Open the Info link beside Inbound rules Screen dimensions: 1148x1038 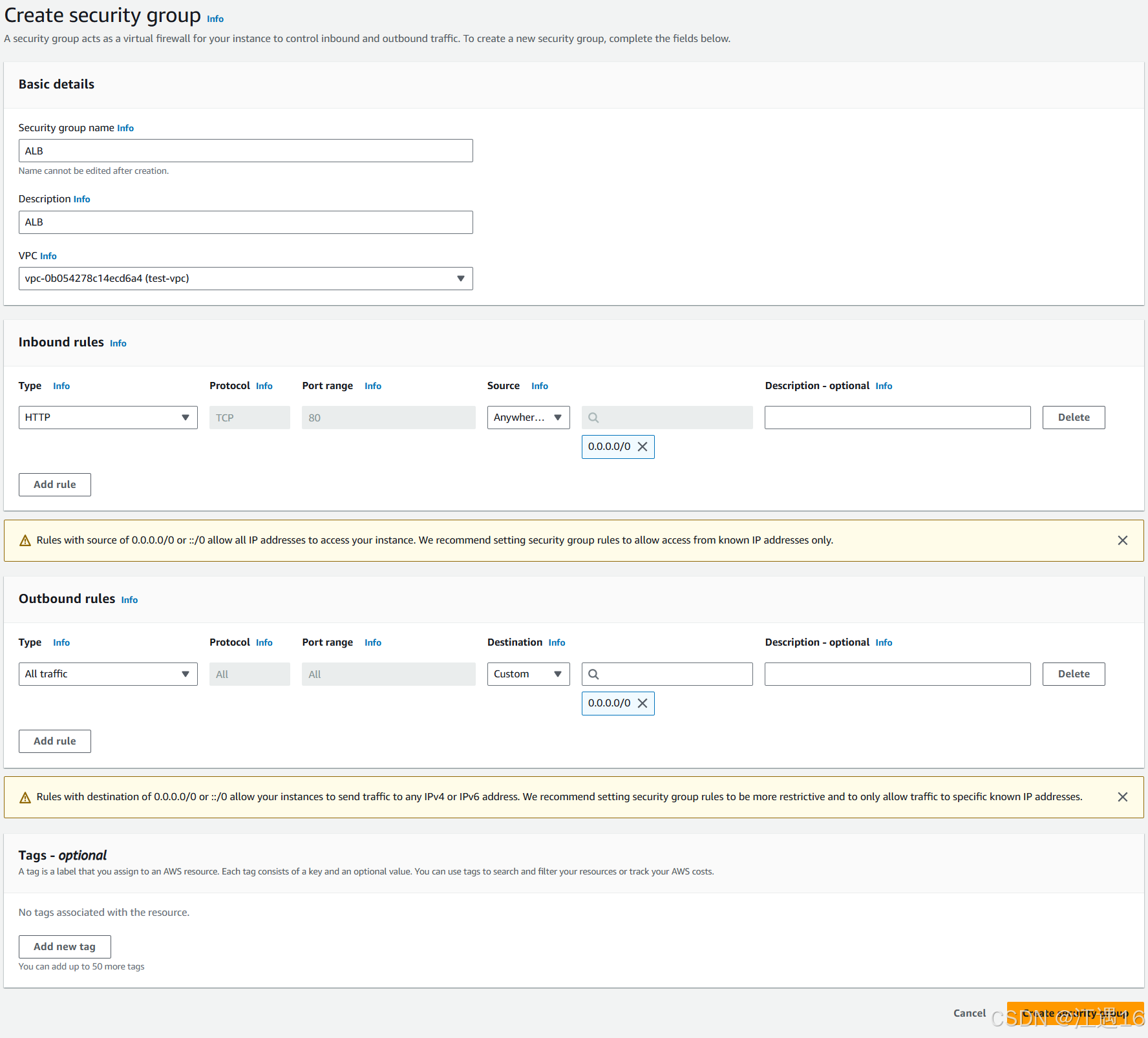(118, 343)
